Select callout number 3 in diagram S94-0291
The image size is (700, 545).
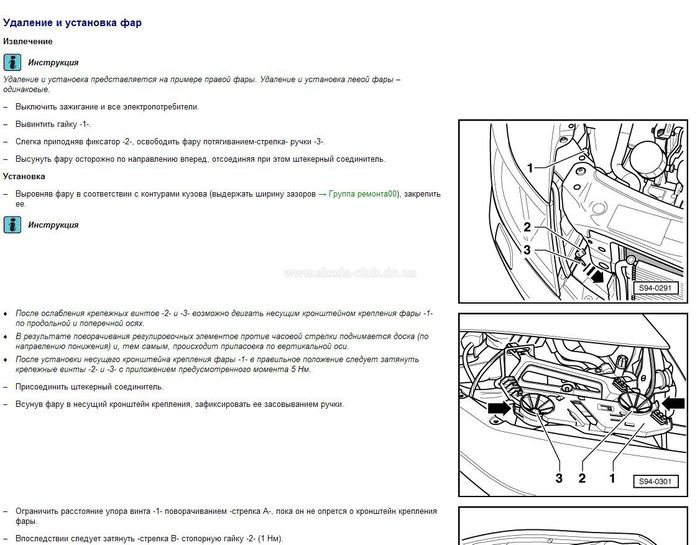click(x=527, y=250)
